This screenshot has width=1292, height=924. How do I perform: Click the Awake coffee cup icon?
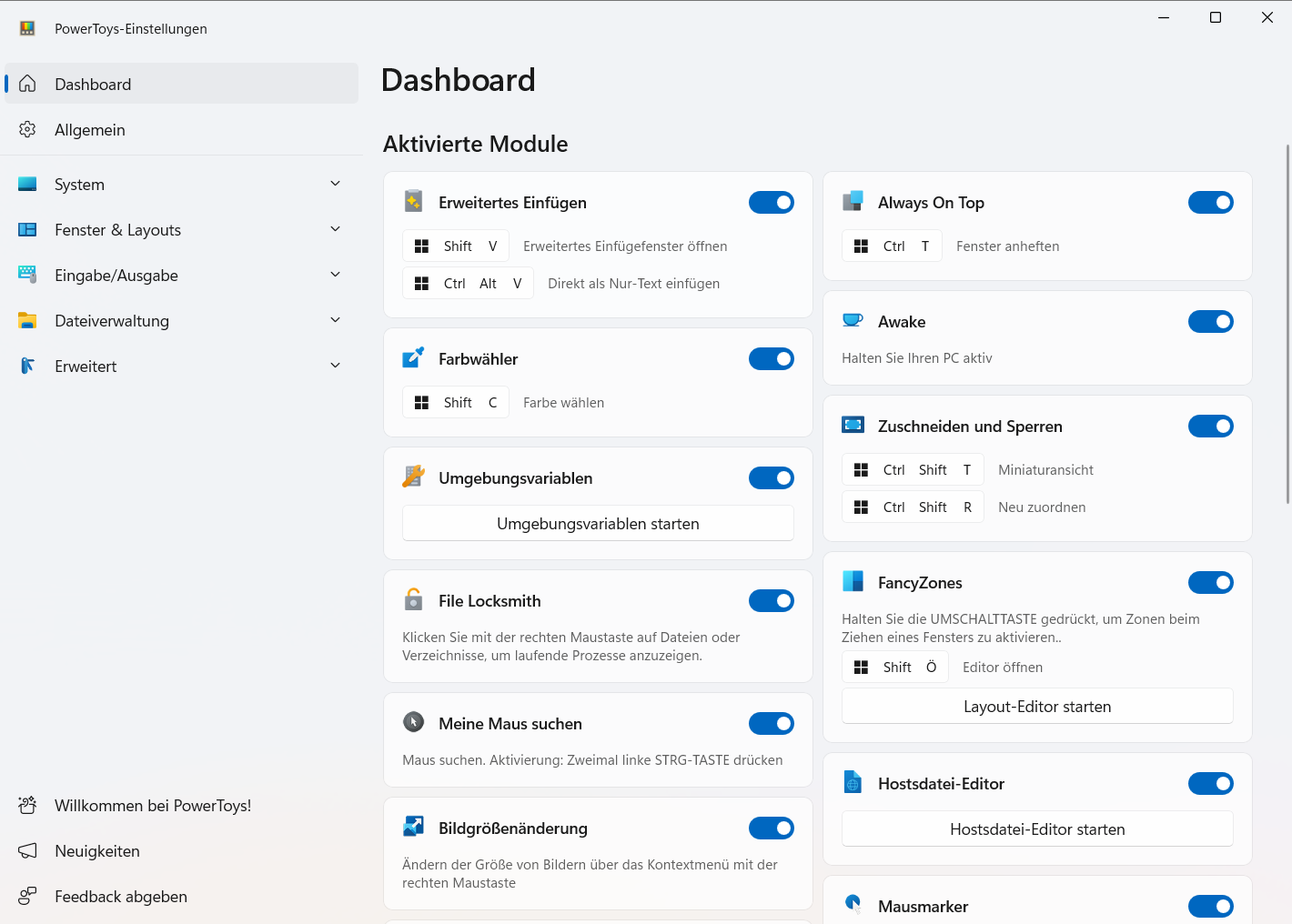click(853, 321)
